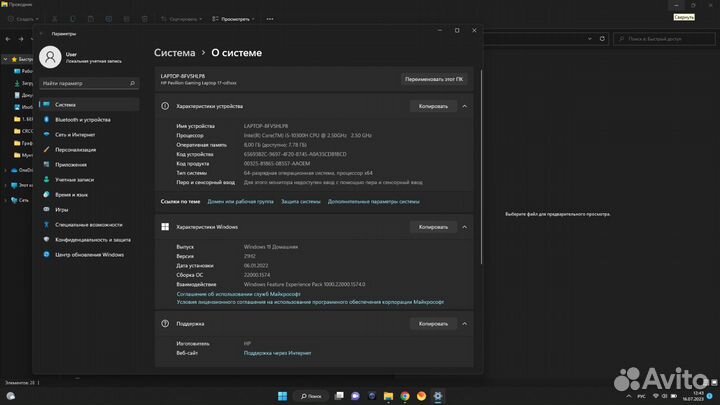720x405 pixels.
Task: Copy the Поддержка section details
Action: coord(433,324)
